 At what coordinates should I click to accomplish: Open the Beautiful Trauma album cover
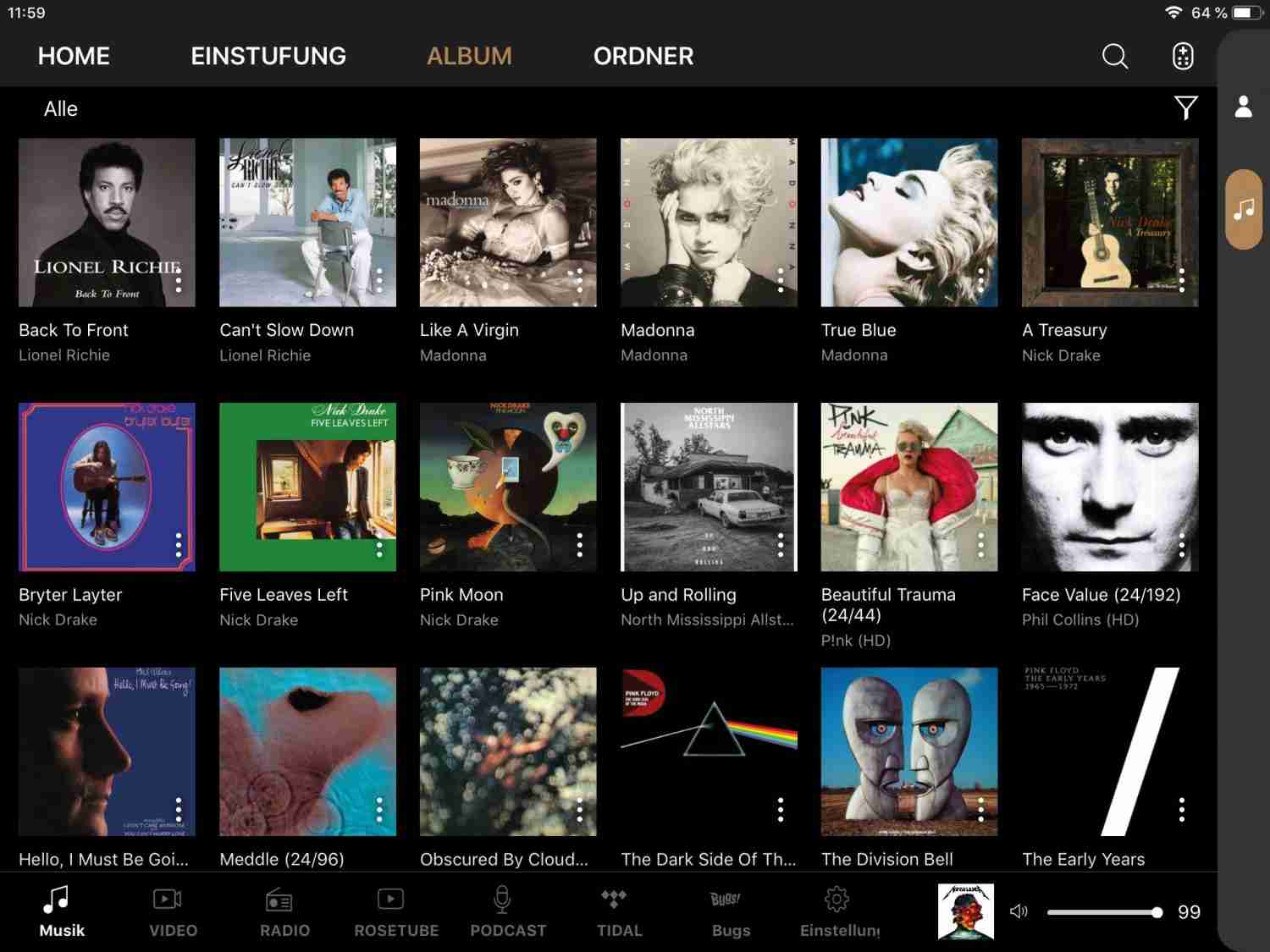pos(909,487)
